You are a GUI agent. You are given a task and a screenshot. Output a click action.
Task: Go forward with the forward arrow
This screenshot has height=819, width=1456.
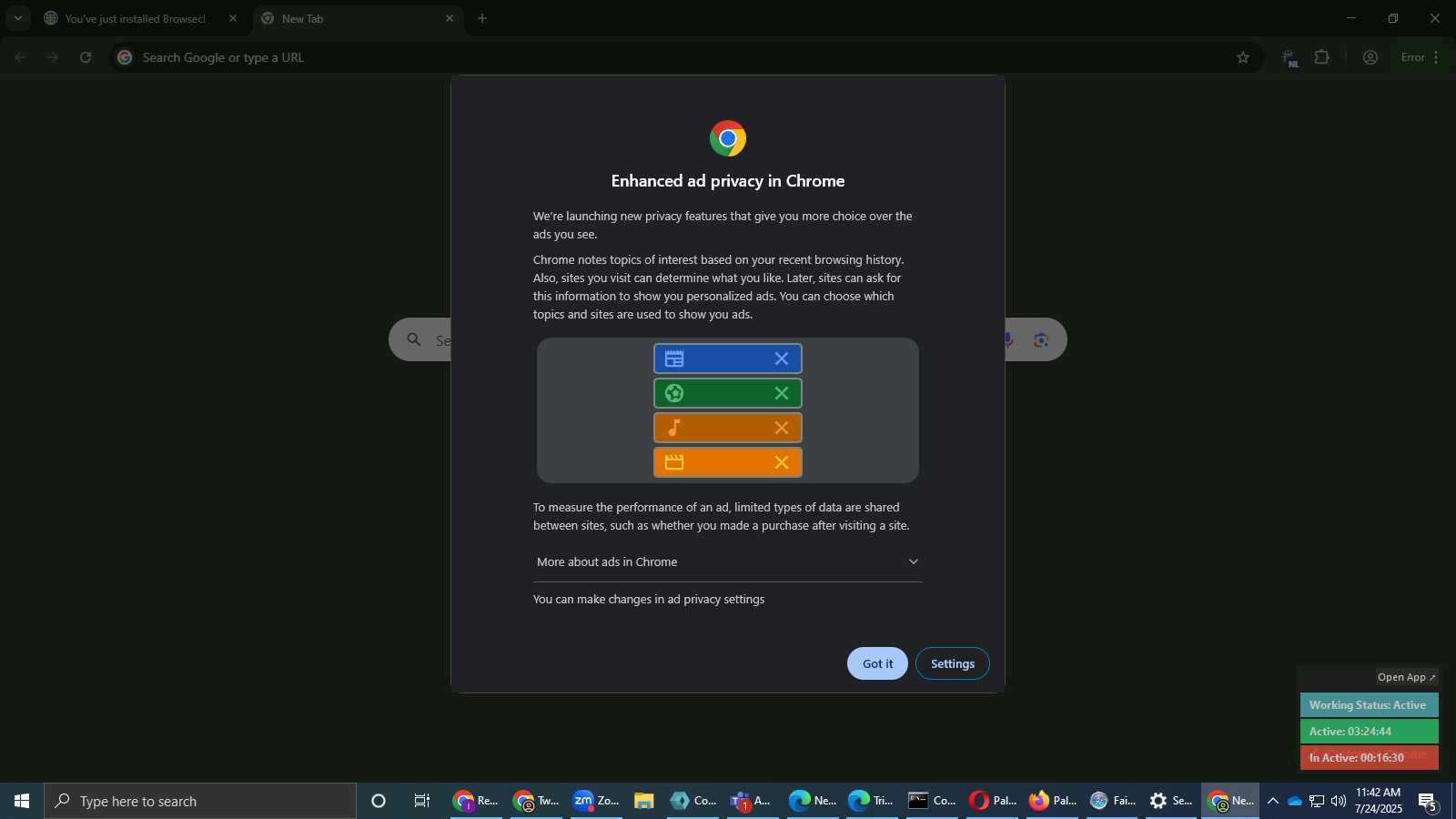click(53, 57)
